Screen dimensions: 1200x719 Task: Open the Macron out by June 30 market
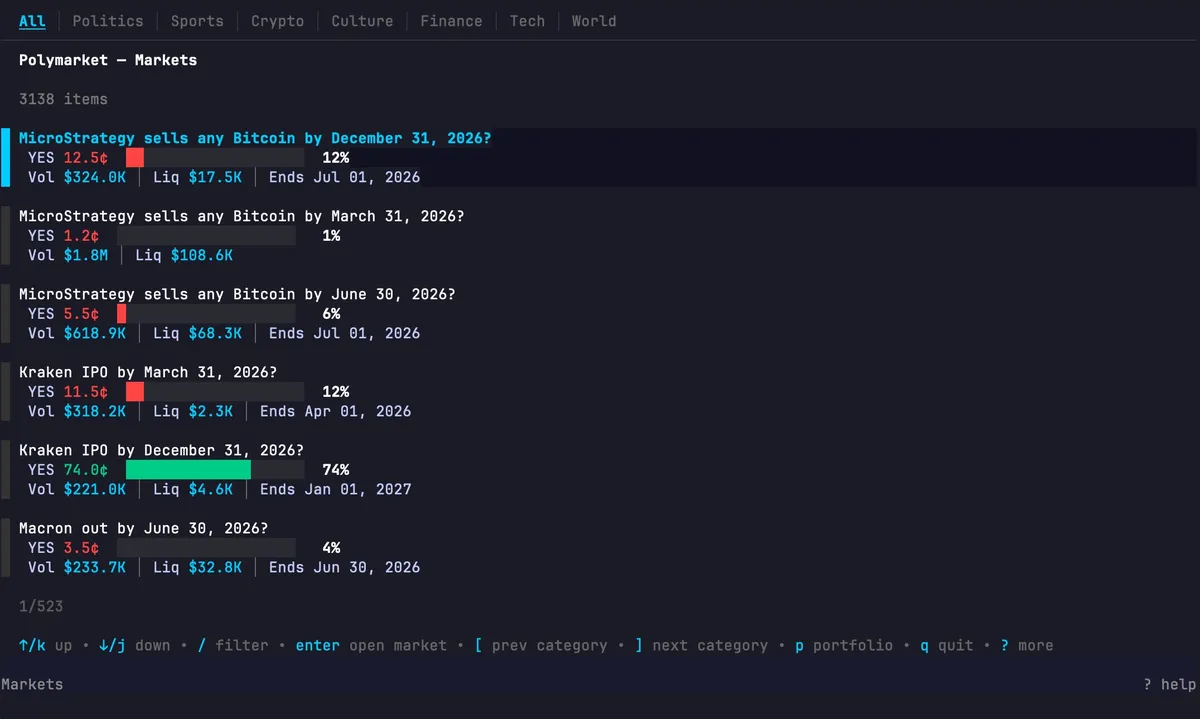pyautogui.click(x=143, y=528)
